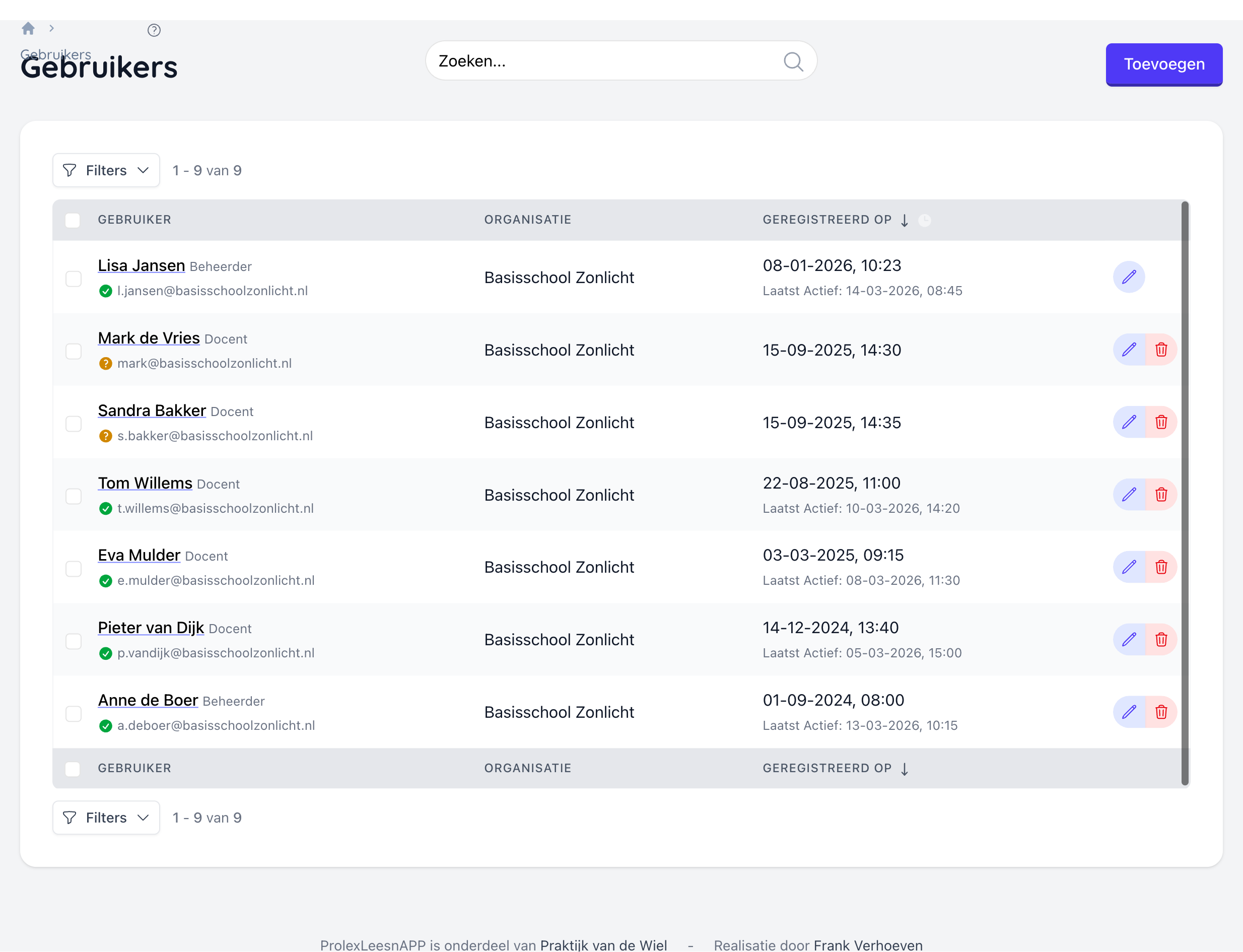Expand the top Filters dropdown

[106, 171]
